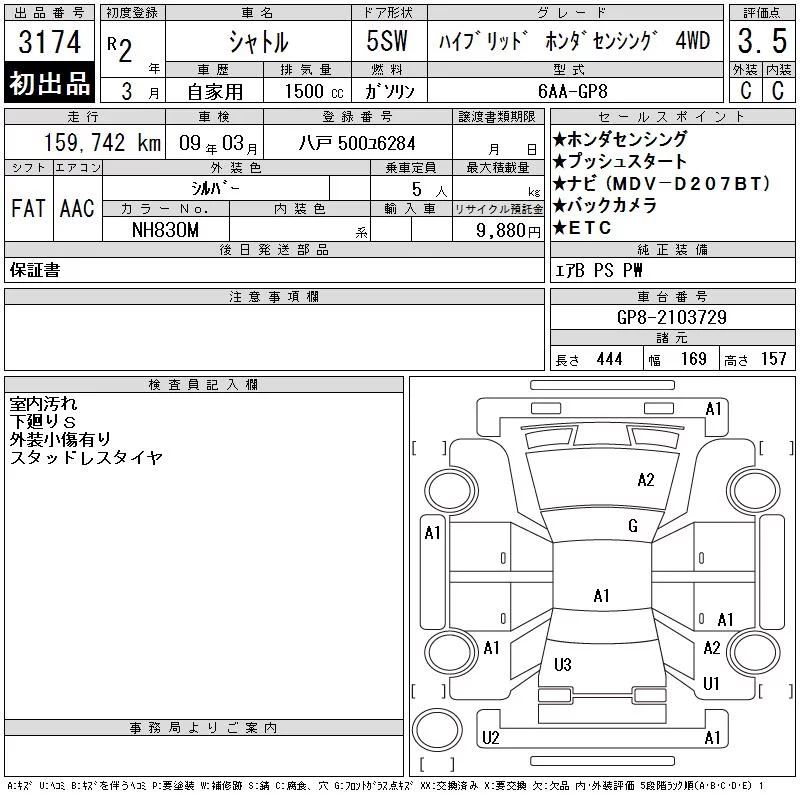Click the G windshield chip mark
The image size is (800, 800).
coord(633,526)
